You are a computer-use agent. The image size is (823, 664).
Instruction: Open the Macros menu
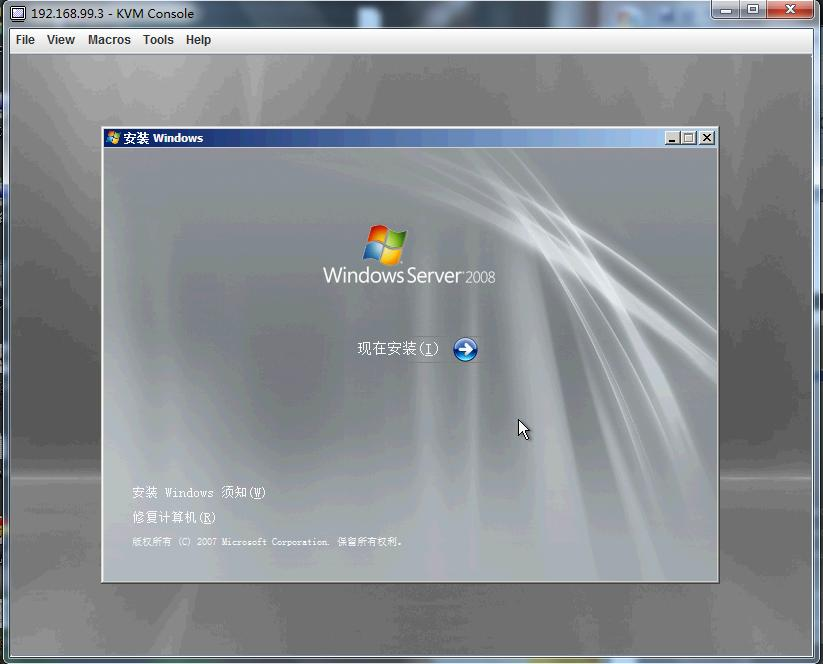[x=108, y=40]
